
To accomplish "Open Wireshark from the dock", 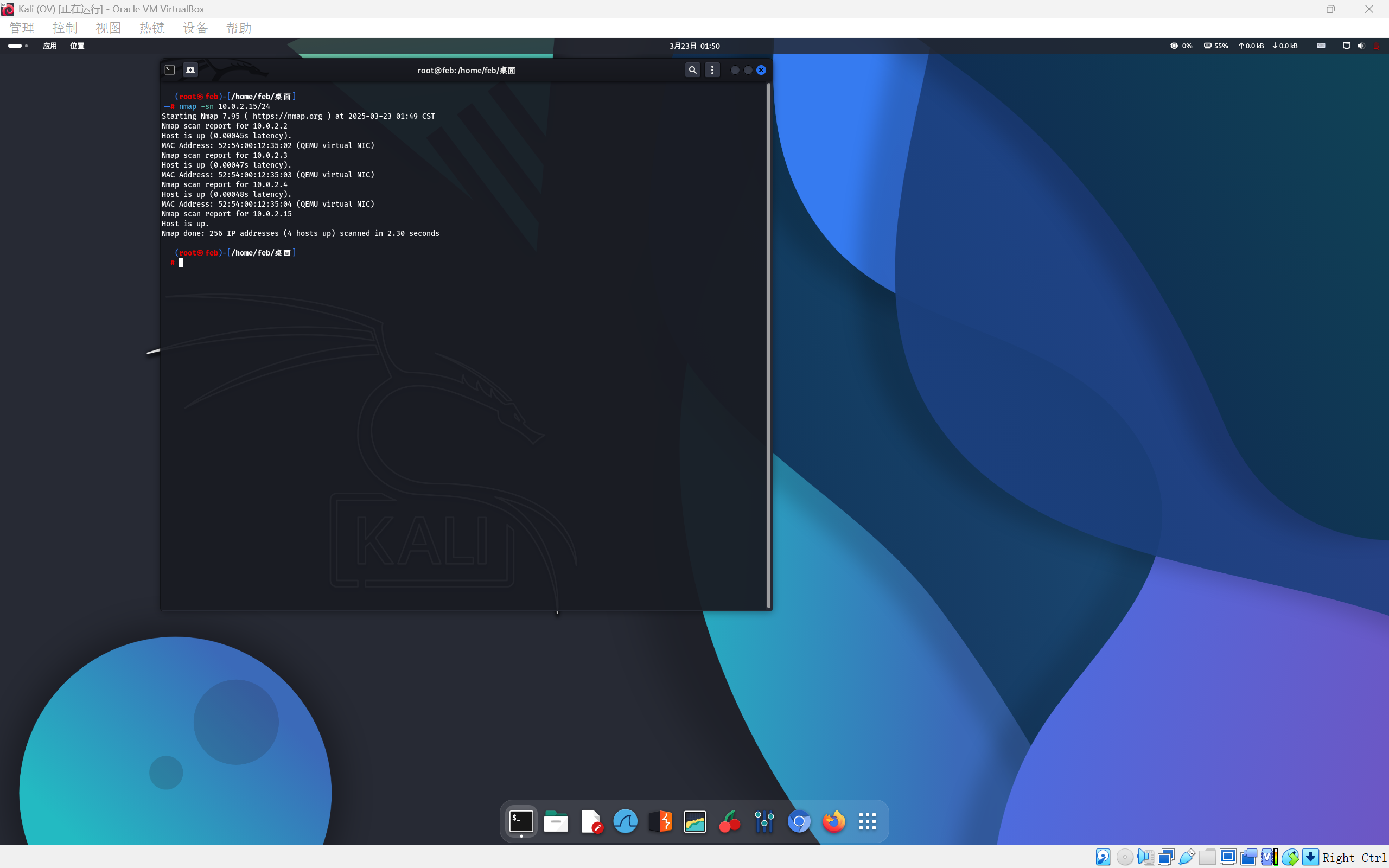I will point(625,821).
